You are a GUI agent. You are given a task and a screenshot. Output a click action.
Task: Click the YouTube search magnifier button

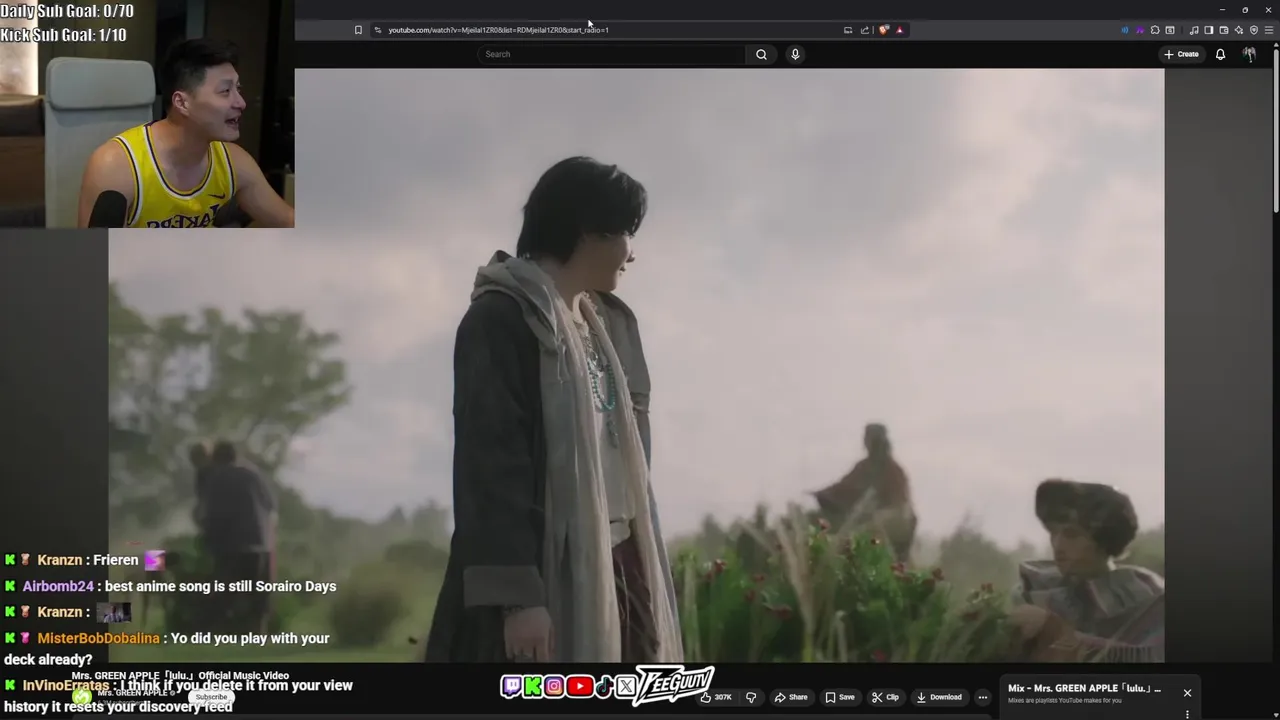[x=761, y=54]
